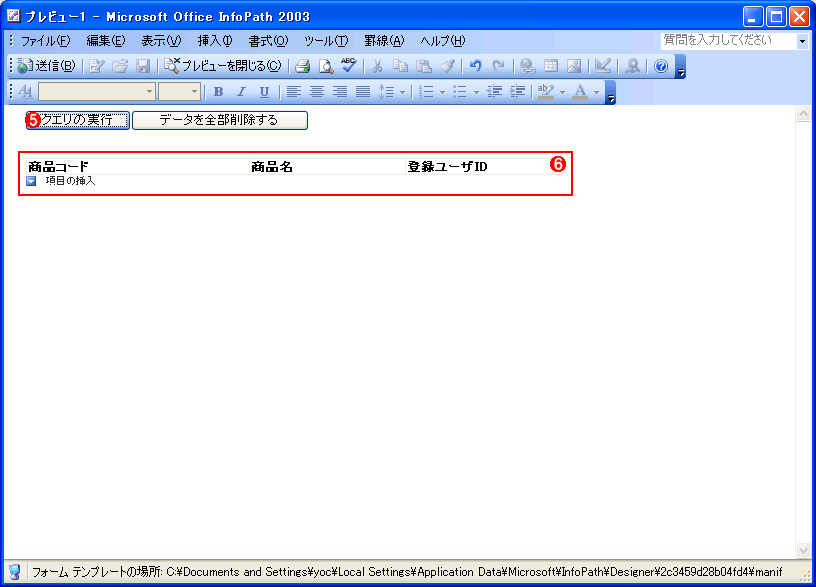Click the Digital Signatures ribbon icon
Screen dimensions: 816x587
pyautogui.click(x=632, y=66)
